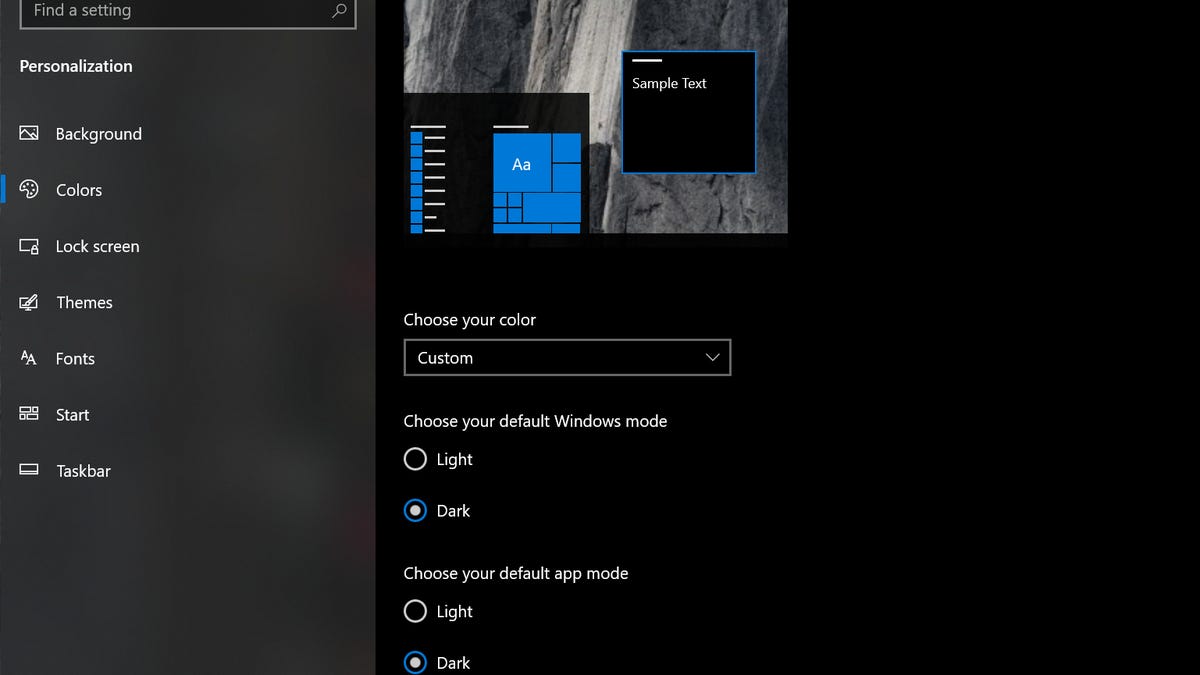Click the dropdown chevron next to Custom
1200x675 pixels.
point(712,357)
